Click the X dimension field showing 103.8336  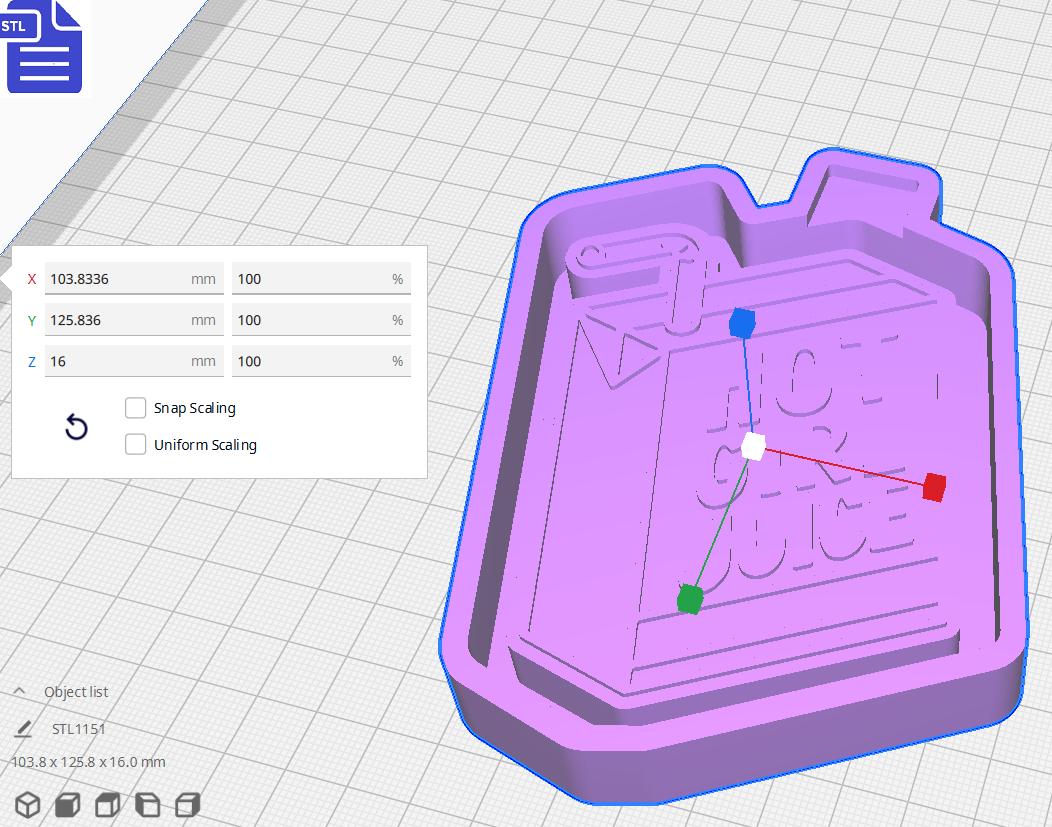pos(134,278)
